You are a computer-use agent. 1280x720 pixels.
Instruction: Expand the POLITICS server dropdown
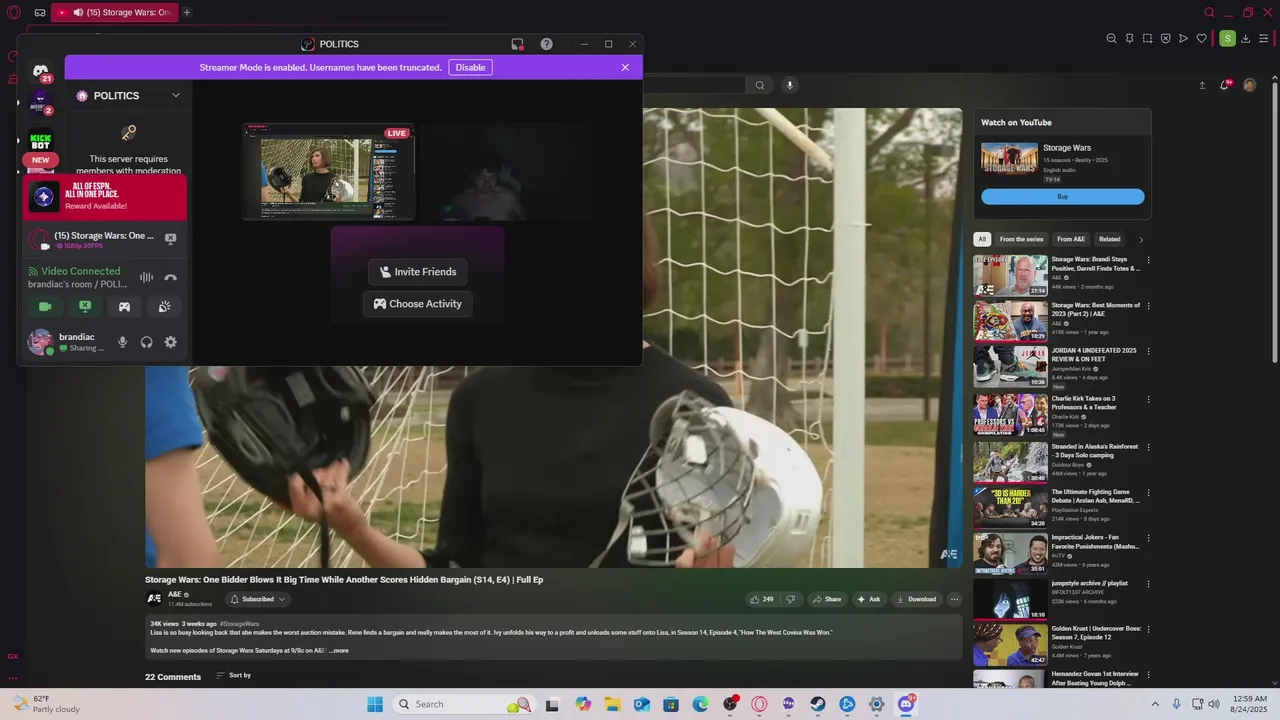point(176,96)
